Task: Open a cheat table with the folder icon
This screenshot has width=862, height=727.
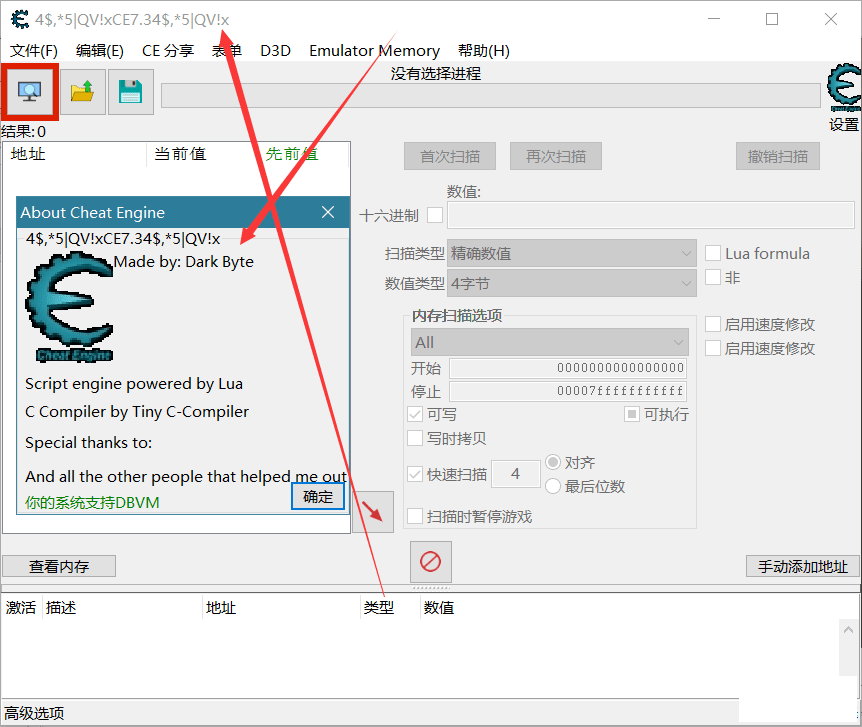Action: [82, 92]
